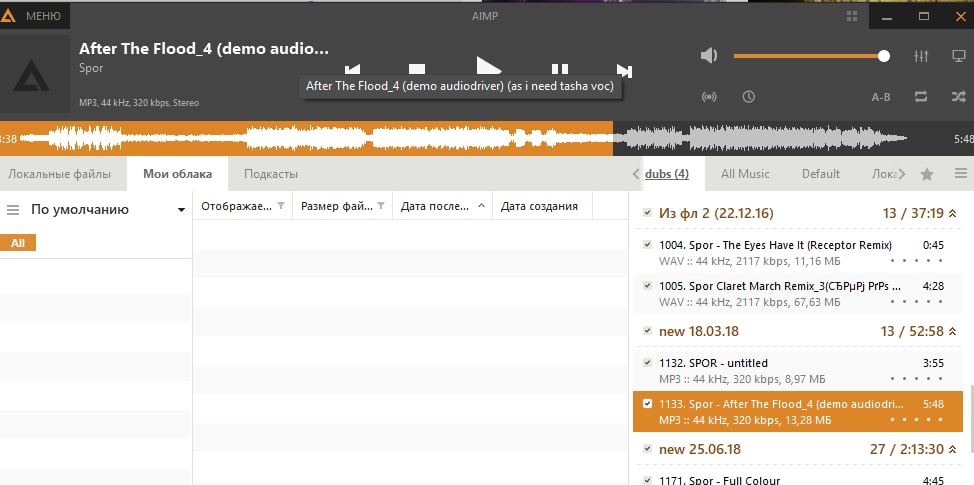Image resolution: width=974 pixels, height=485 pixels.
Task: Rate track 1132 untitled using rating dots
Action: coord(917,379)
